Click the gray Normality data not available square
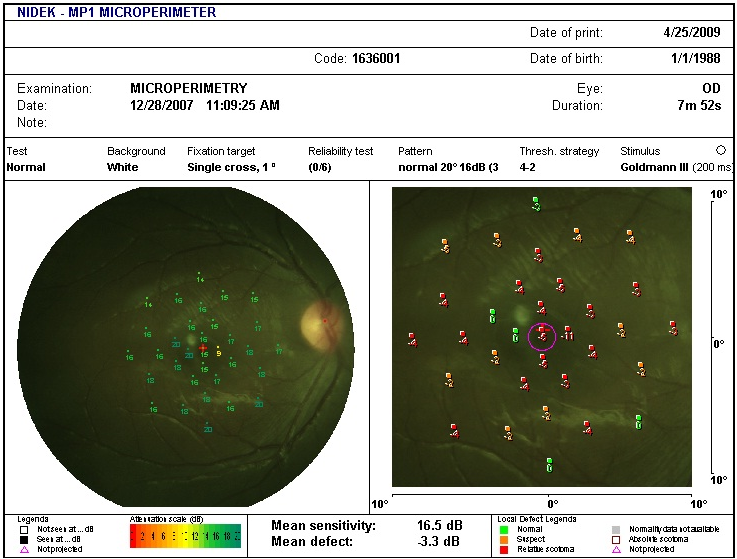 click(617, 529)
